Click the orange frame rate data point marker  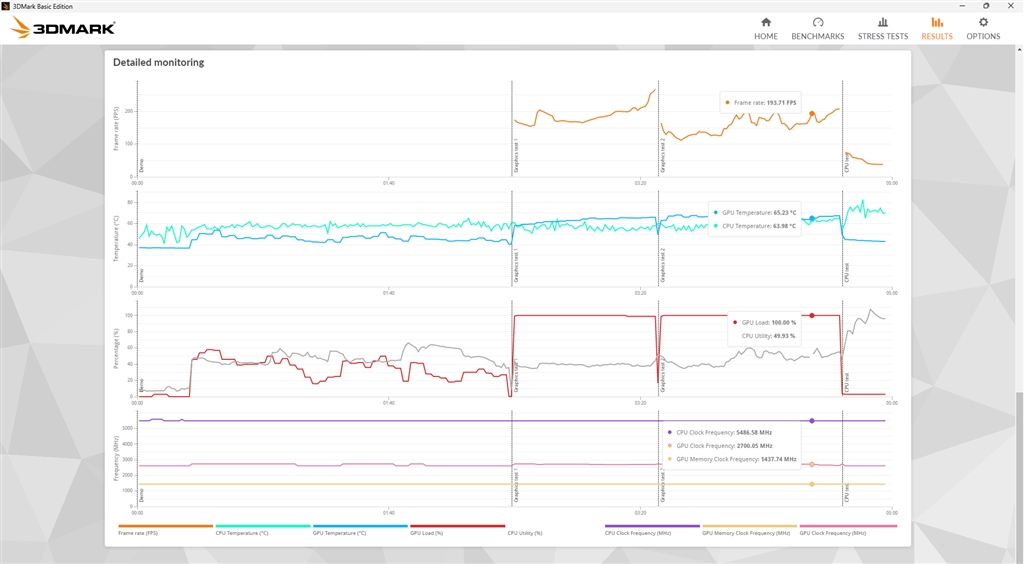tap(812, 114)
